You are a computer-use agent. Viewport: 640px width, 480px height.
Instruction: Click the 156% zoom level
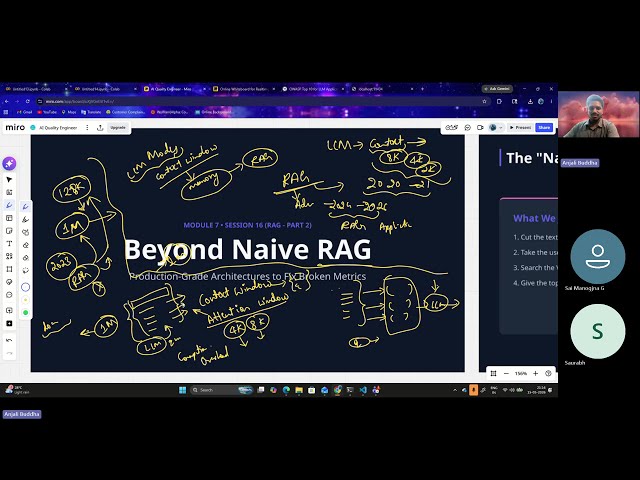click(x=521, y=373)
